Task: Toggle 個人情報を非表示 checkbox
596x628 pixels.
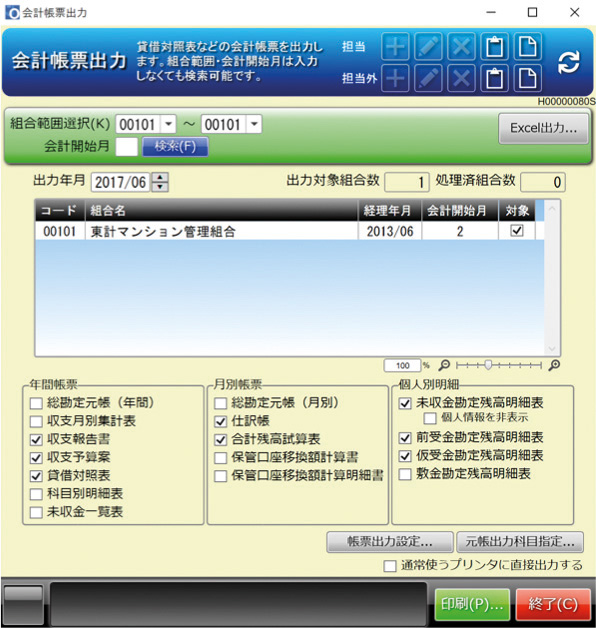Action: point(430,418)
